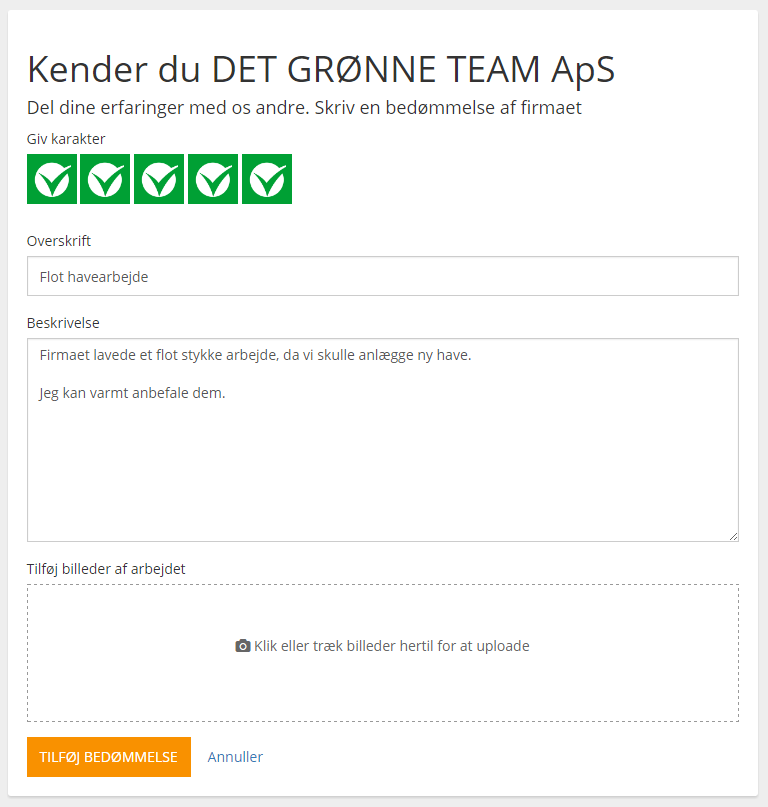
Task: Select the fifth checkmark for top rating
Action: (267, 179)
